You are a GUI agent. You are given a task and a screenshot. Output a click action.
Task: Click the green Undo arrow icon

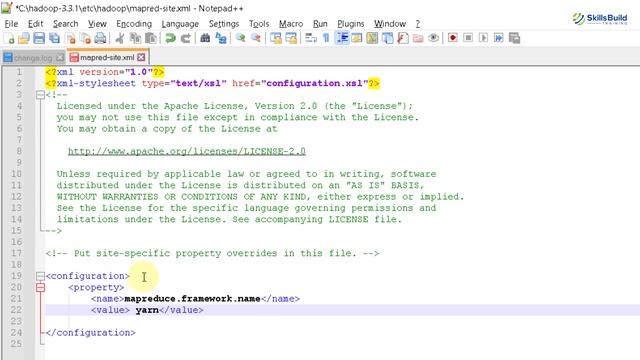point(170,38)
